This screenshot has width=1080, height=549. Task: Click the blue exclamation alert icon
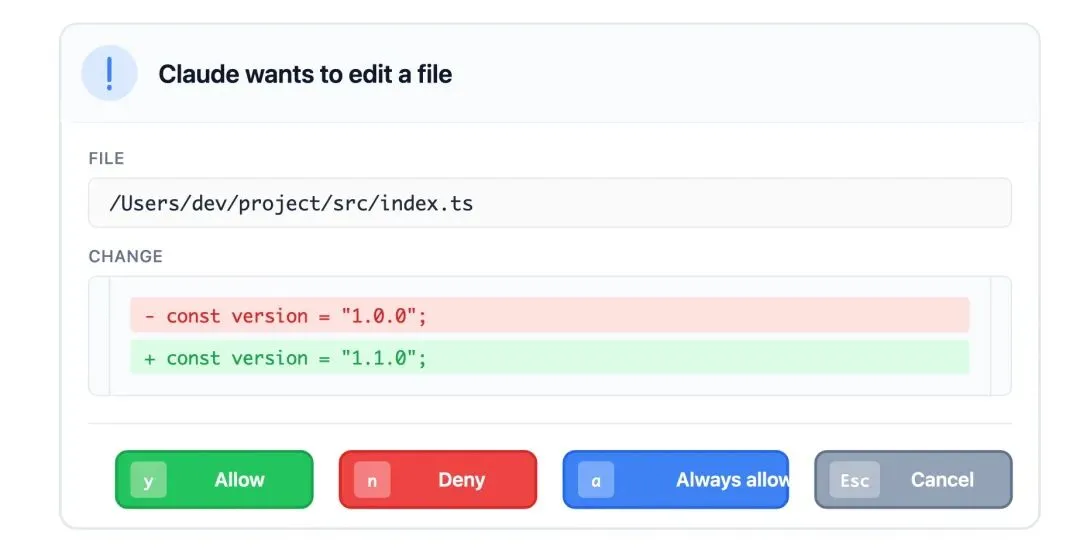click(x=109, y=73)
